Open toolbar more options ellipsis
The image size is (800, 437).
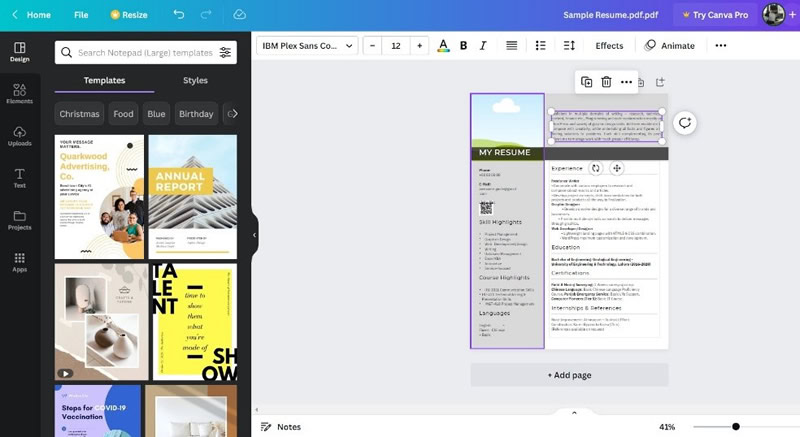tap(720, 46)
